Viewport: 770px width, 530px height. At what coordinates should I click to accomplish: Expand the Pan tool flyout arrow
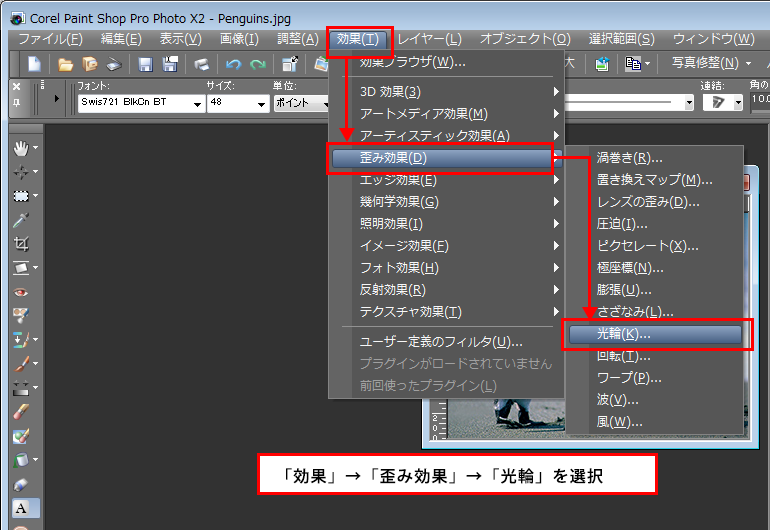[35, 148]
